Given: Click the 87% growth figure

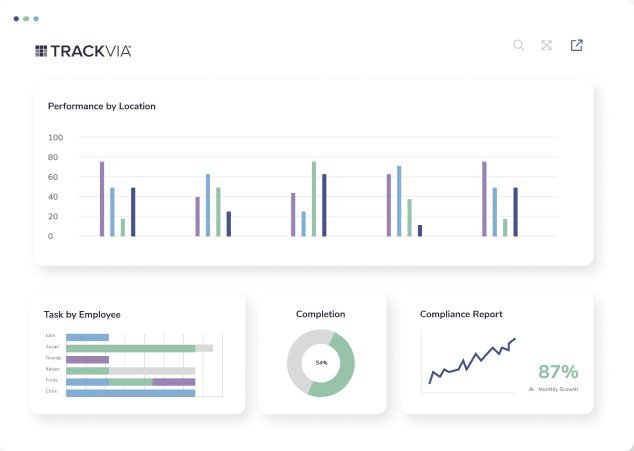Looking at the screenshot, I should pyautogui.click(x=557, y=372).
